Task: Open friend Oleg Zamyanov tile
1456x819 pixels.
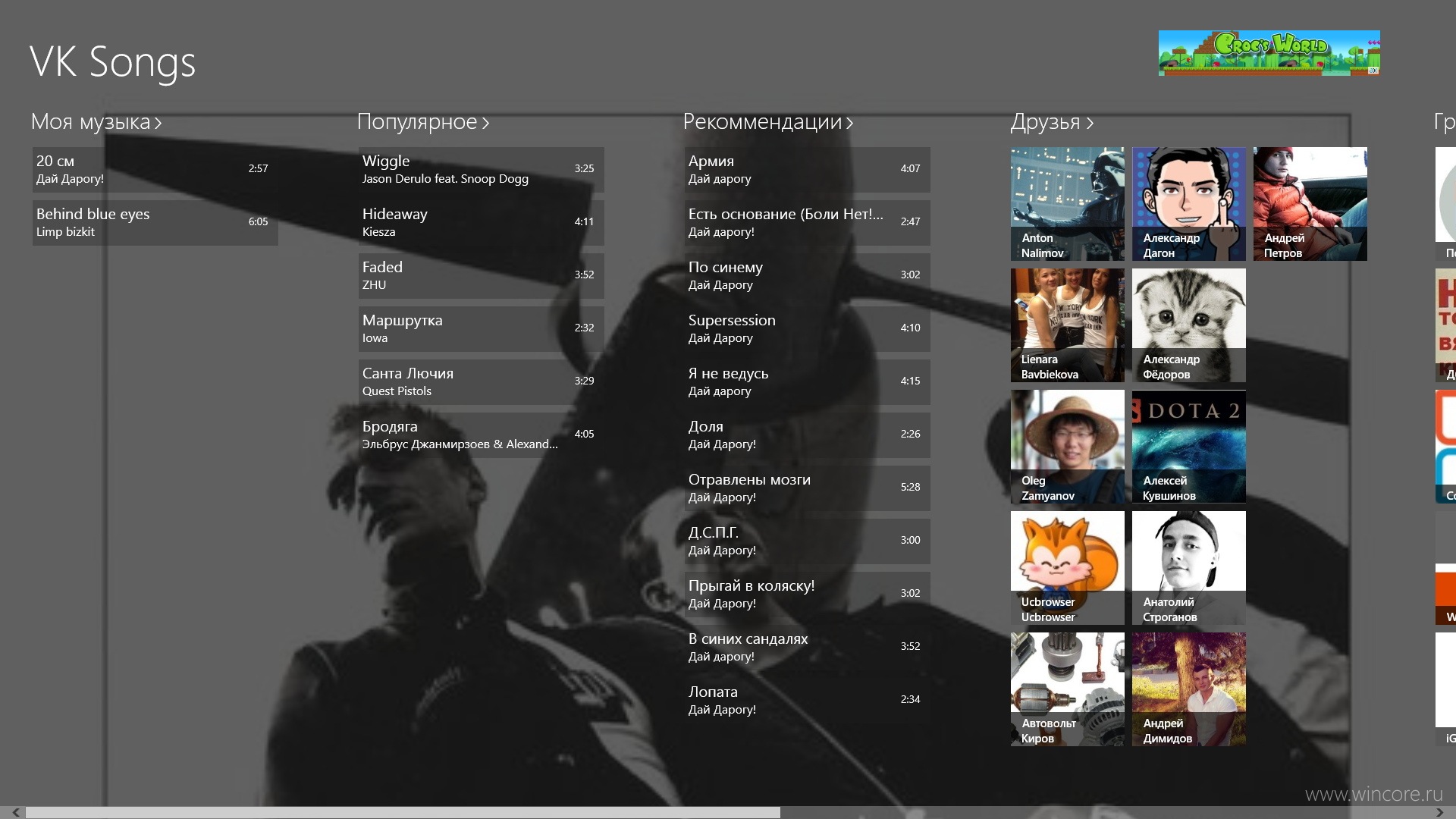Action: click(1067, 447)
